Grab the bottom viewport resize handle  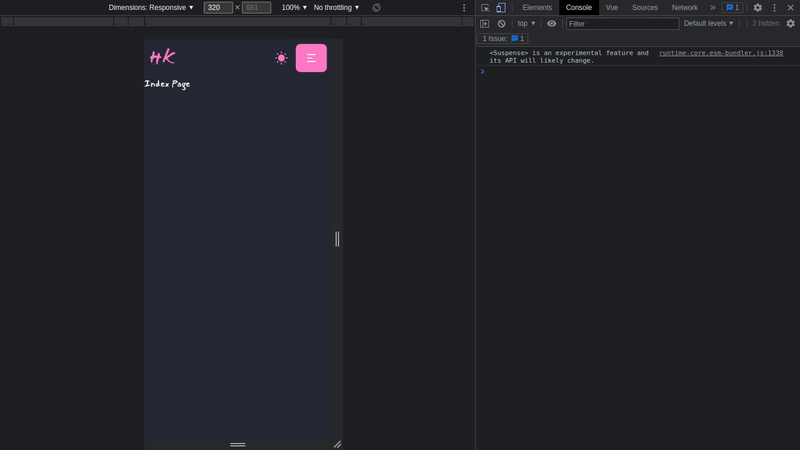point(238,444)
